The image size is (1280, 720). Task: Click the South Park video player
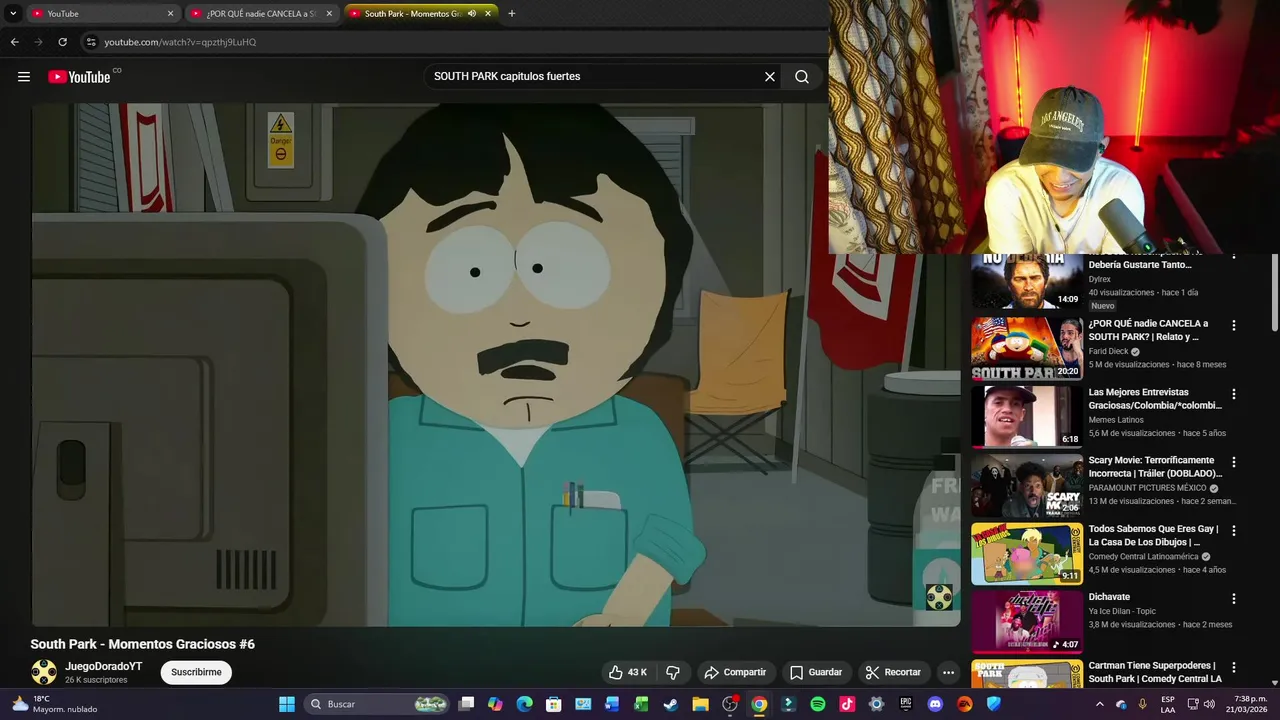pos(495,365)
